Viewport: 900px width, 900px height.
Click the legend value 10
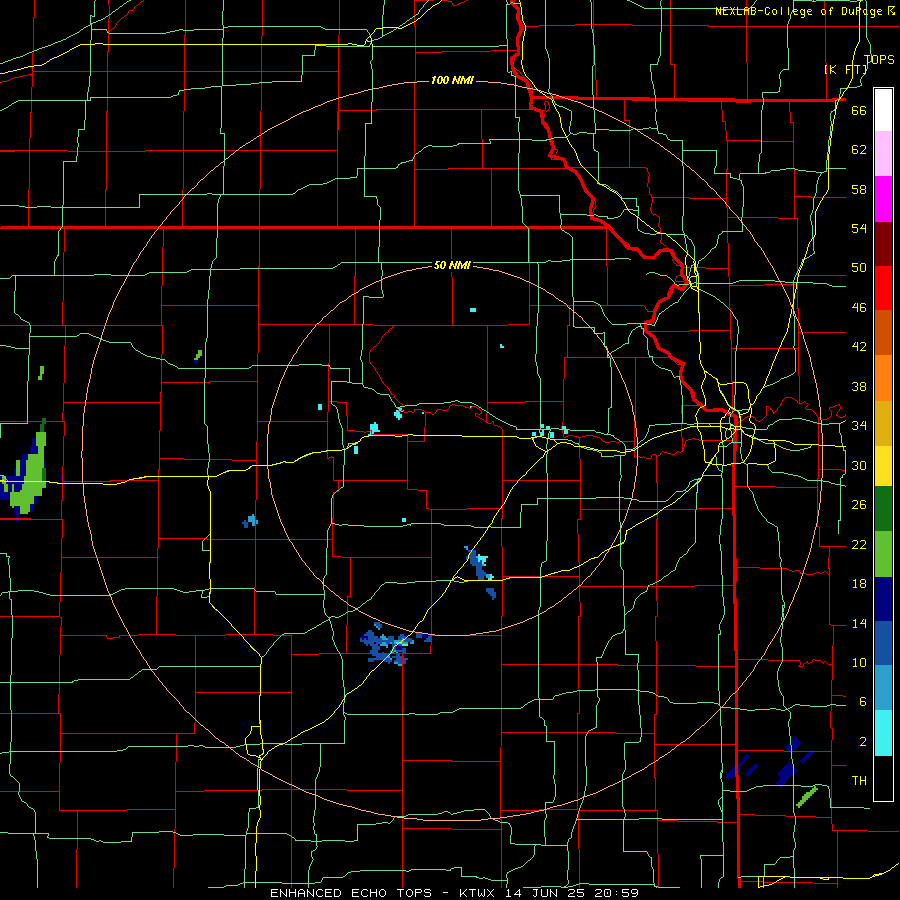[x=859, y=663]
